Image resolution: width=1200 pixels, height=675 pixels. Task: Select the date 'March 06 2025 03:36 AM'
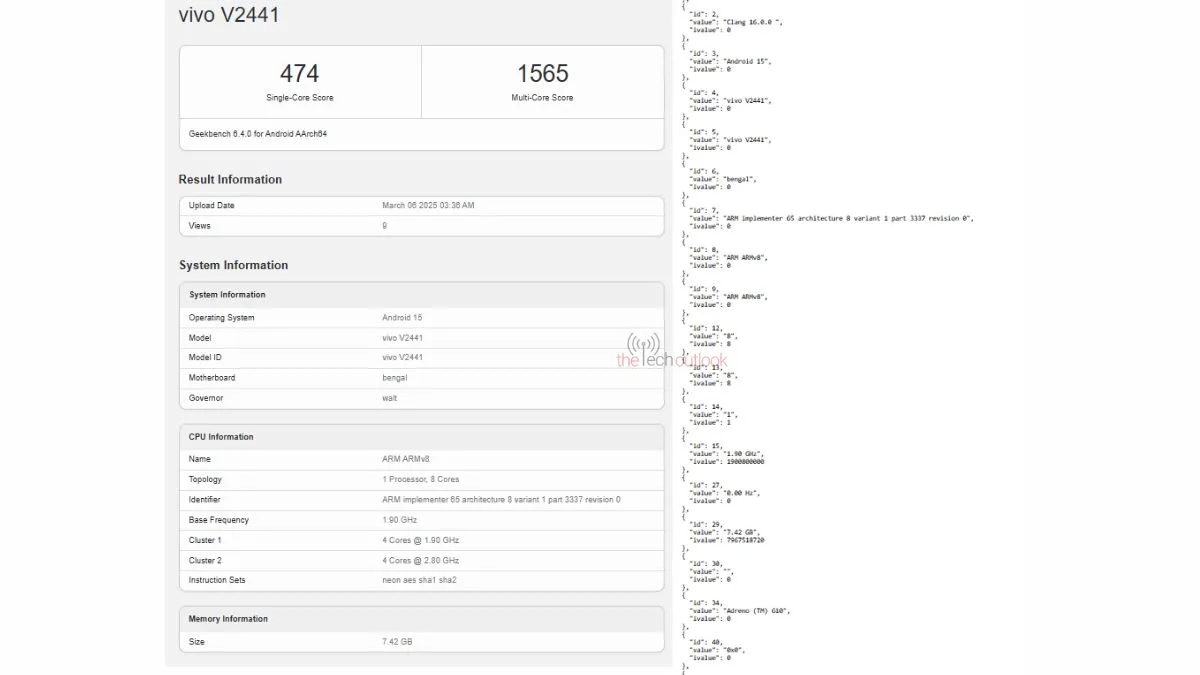click(428, 206)
